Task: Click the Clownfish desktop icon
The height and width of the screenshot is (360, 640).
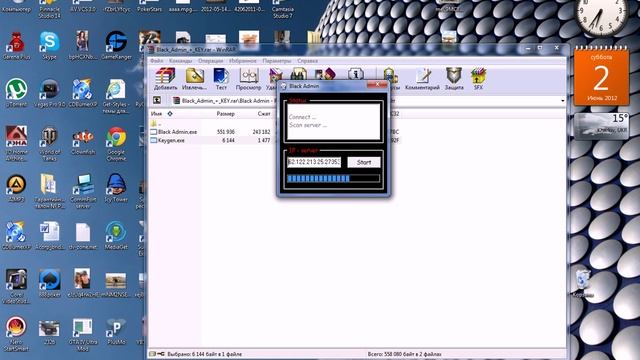Action: [83, 141]
